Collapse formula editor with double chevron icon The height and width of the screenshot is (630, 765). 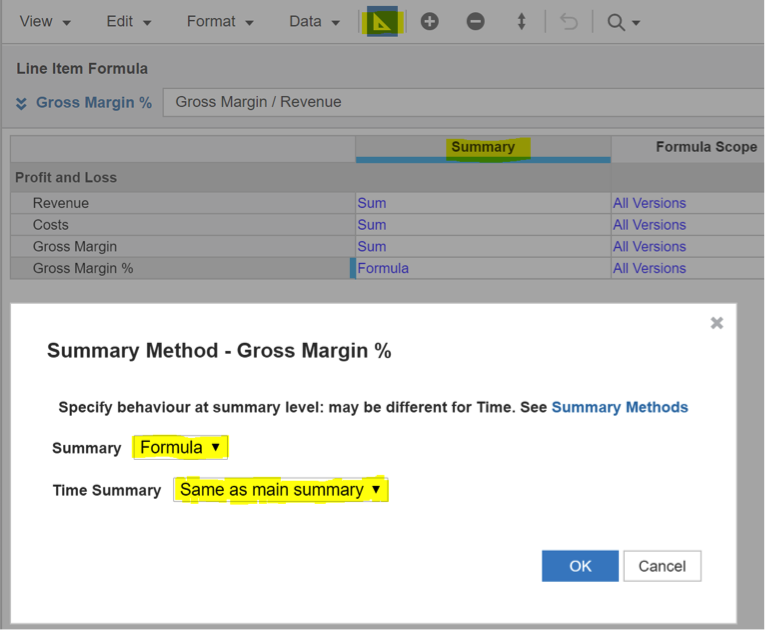click(21, 103)
